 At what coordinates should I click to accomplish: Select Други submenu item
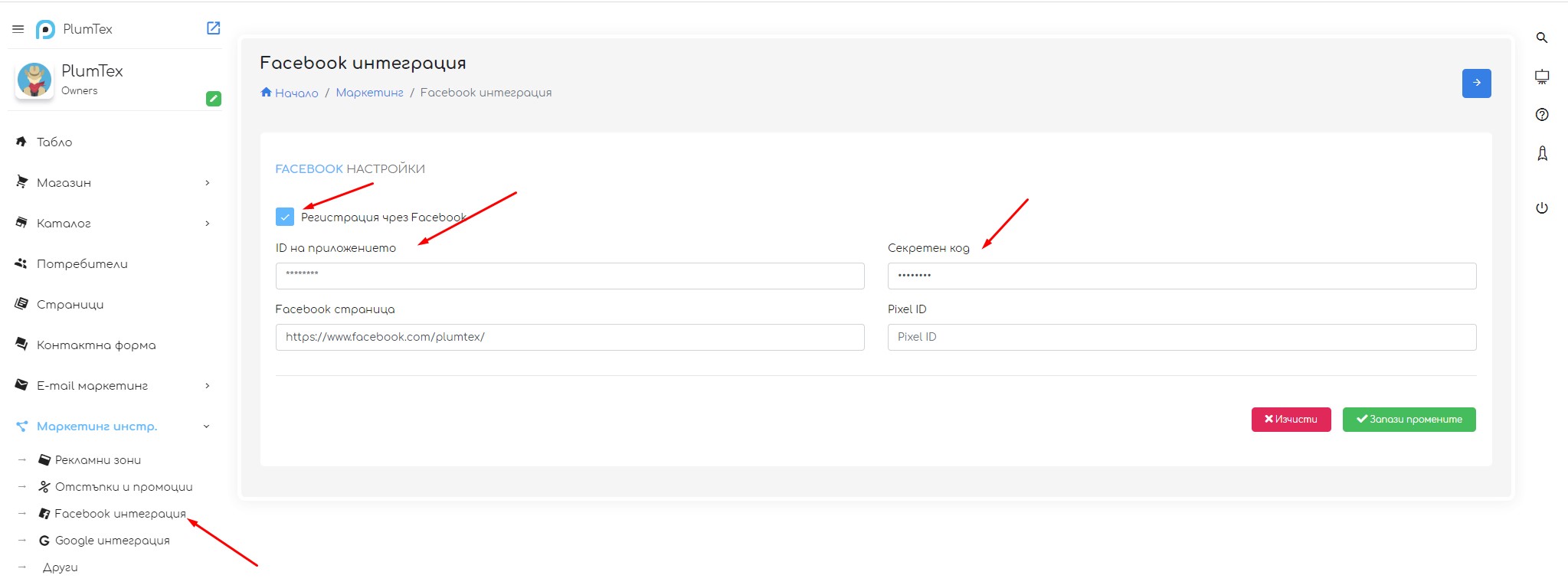tap(61, 567)
